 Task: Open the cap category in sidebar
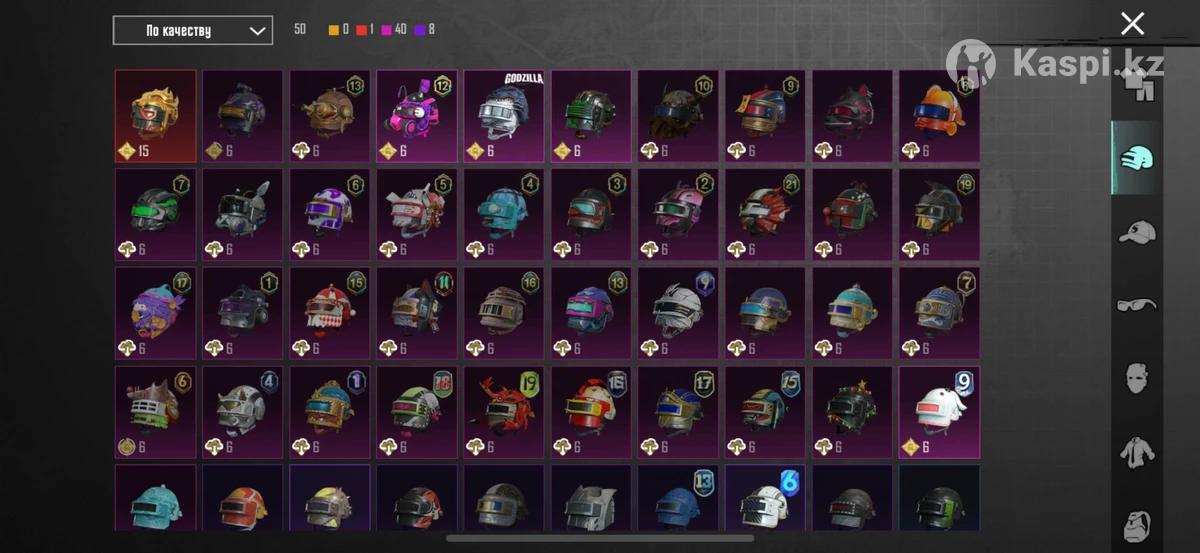pyautogui.click(x=1136, y=233)
